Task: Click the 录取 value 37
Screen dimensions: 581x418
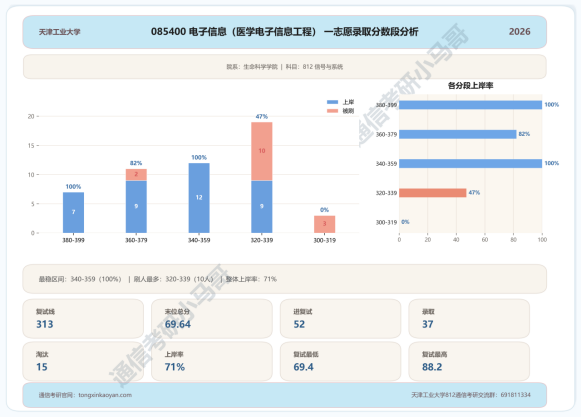Action: coord(428,324)
